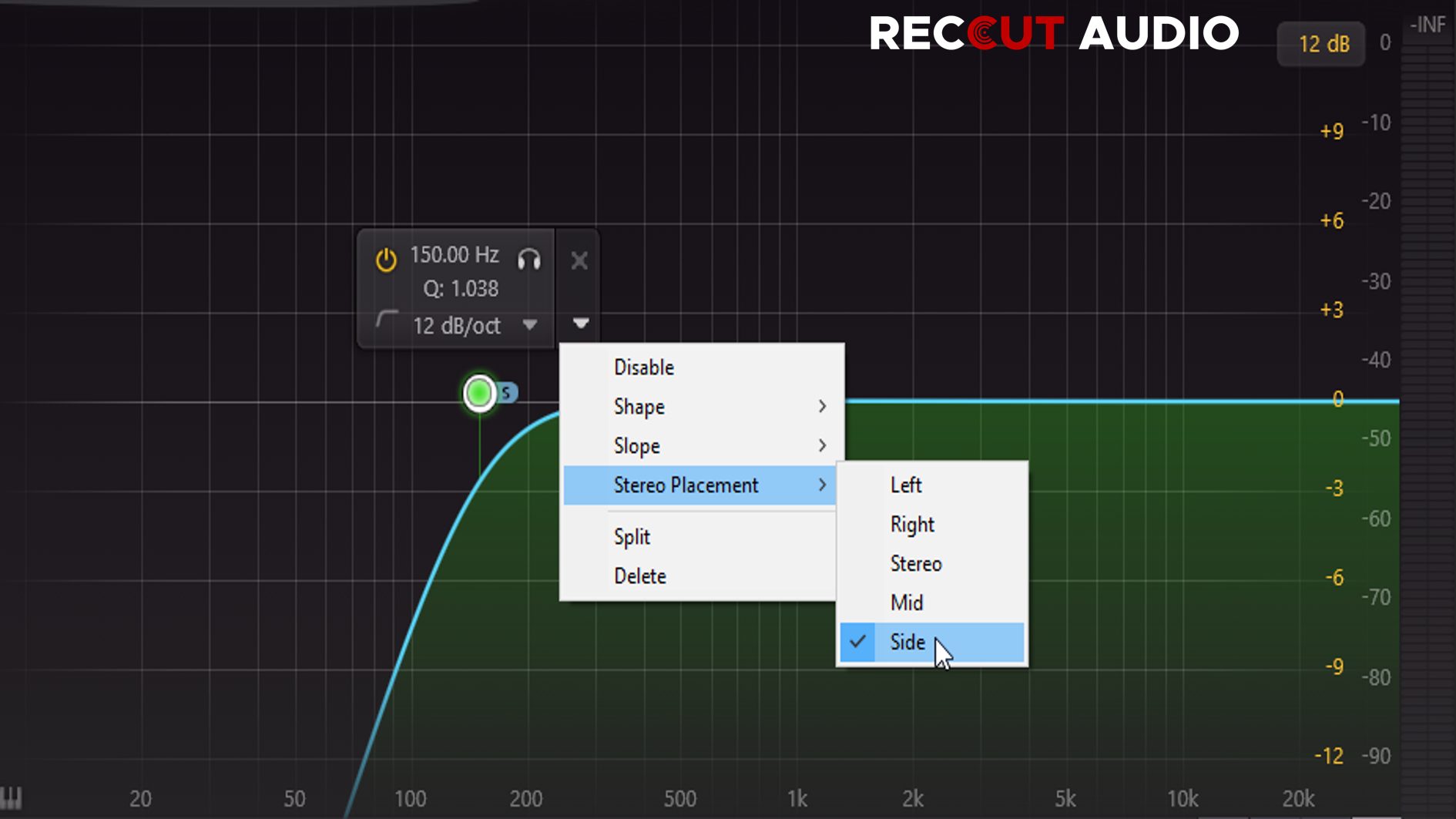Choose Disable from the context menu

point(643,368)
